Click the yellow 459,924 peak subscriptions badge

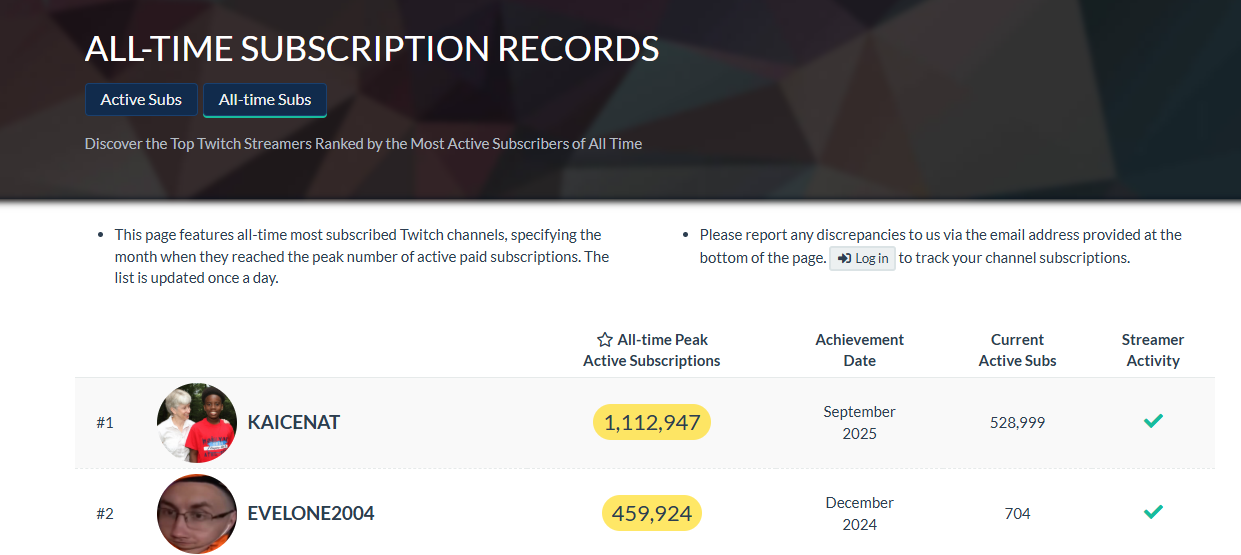[x=652, y=513]
